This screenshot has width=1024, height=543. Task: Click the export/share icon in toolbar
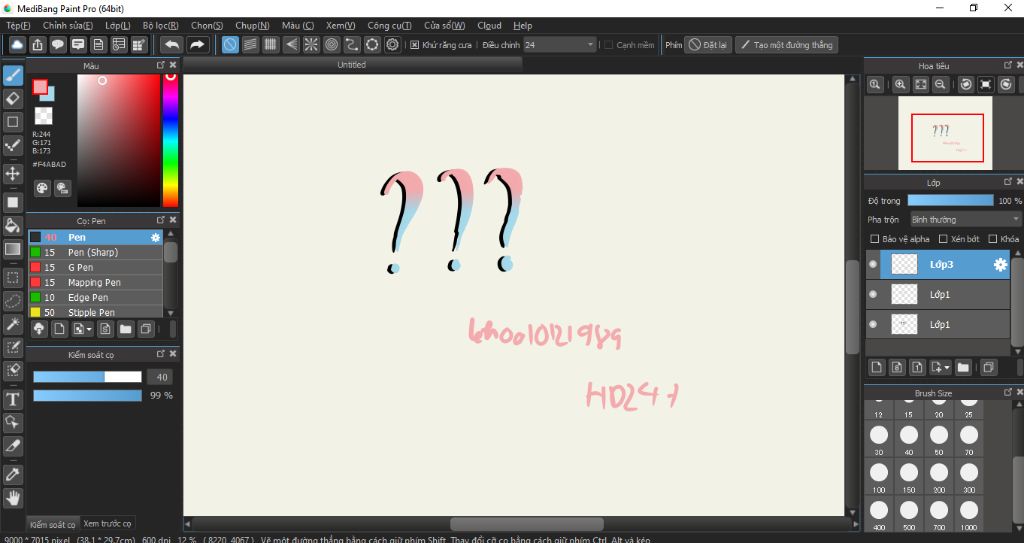(x=37, y=44)
